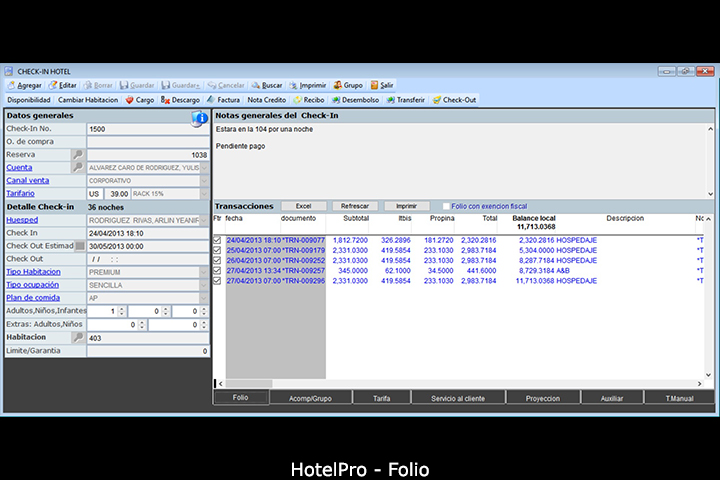Viewport: 720px width, 480px height.
Task: Enable Folio con exencion fiscal checkbox
Action: pos(447,206)
